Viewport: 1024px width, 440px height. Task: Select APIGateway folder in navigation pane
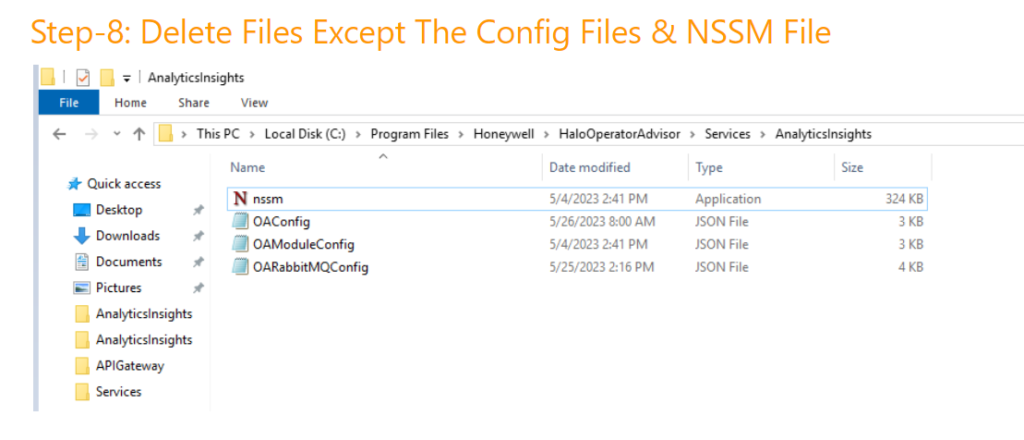tap(129, 366)
